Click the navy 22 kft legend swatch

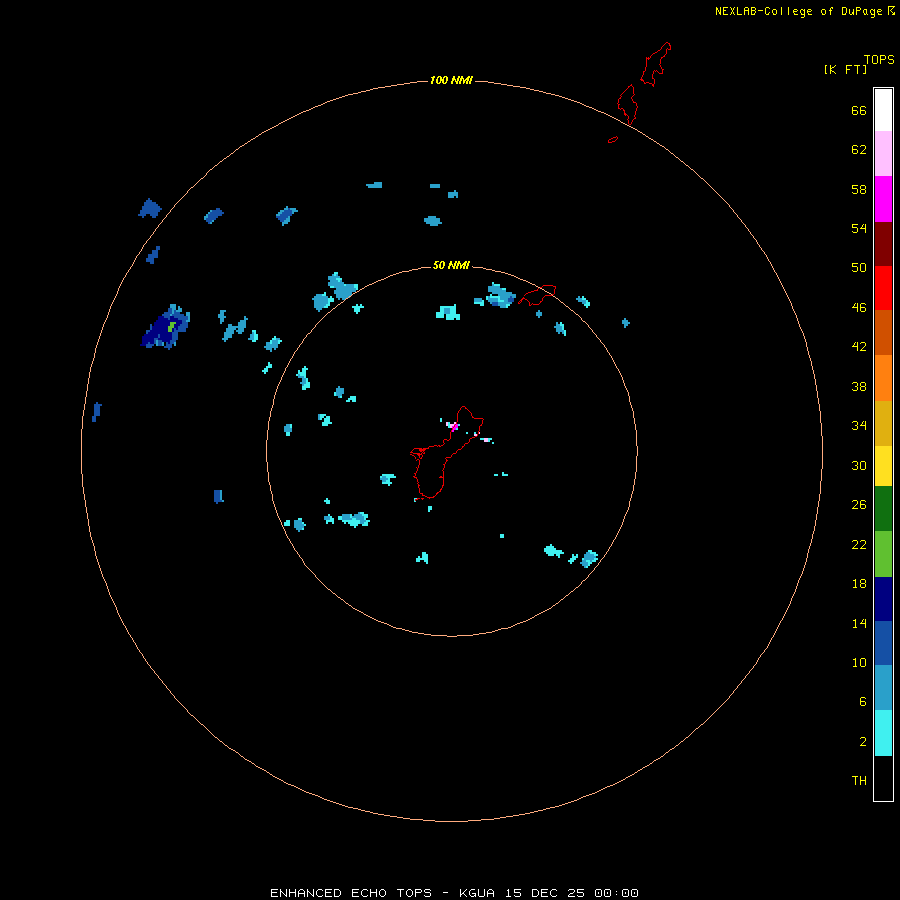tap(883, 599)
